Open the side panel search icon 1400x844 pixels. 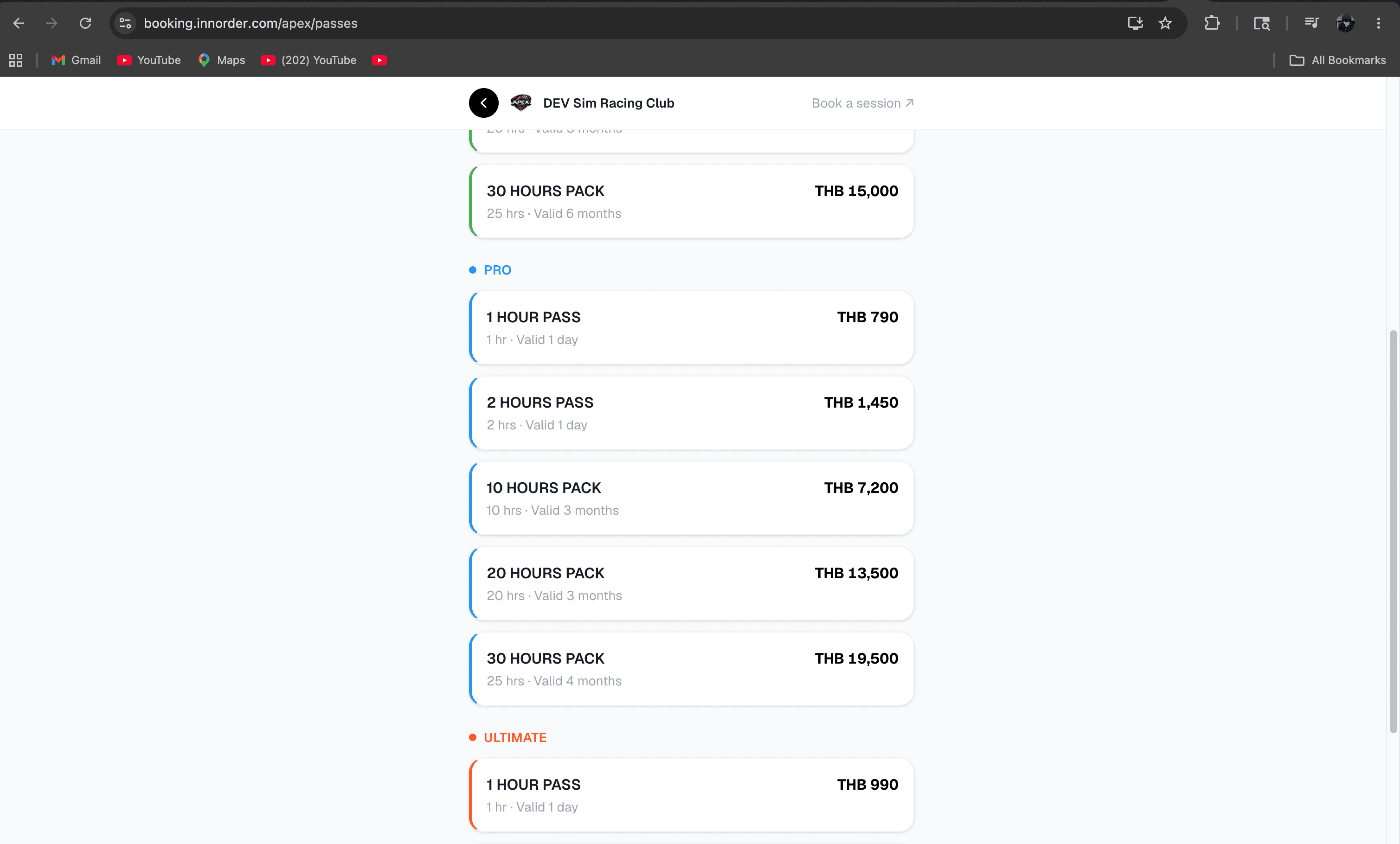tap(1261, 23)
